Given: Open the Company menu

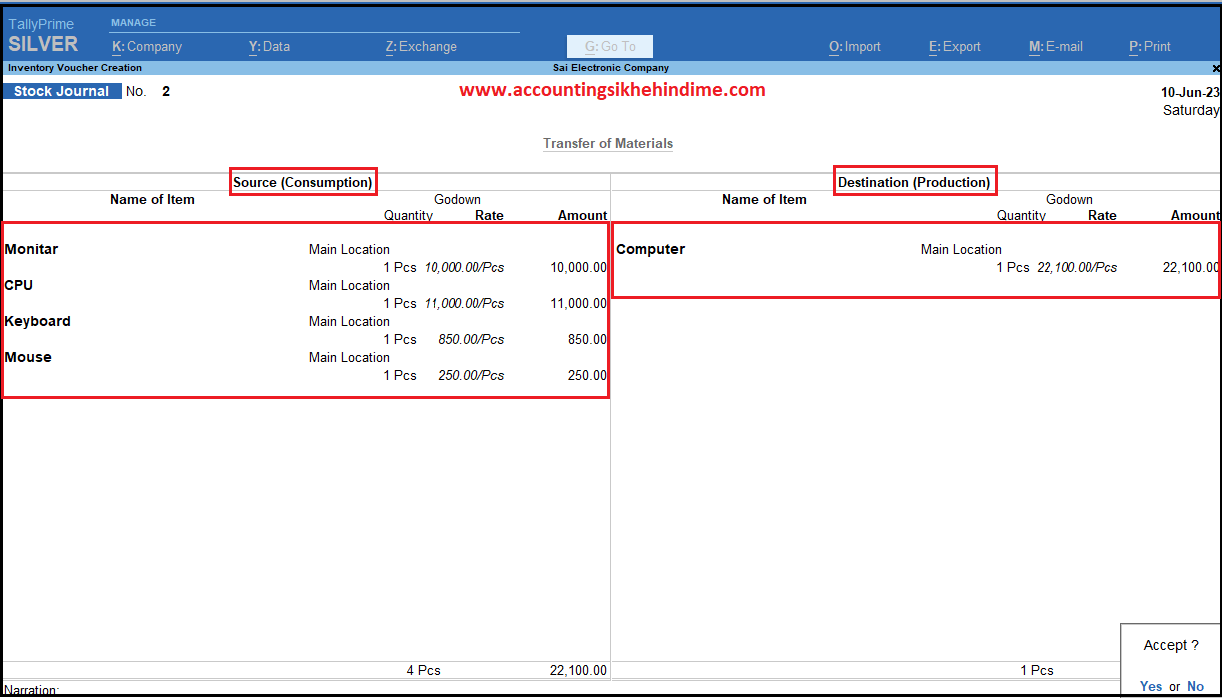Looking at the screenshot, I should click(147, 46).
